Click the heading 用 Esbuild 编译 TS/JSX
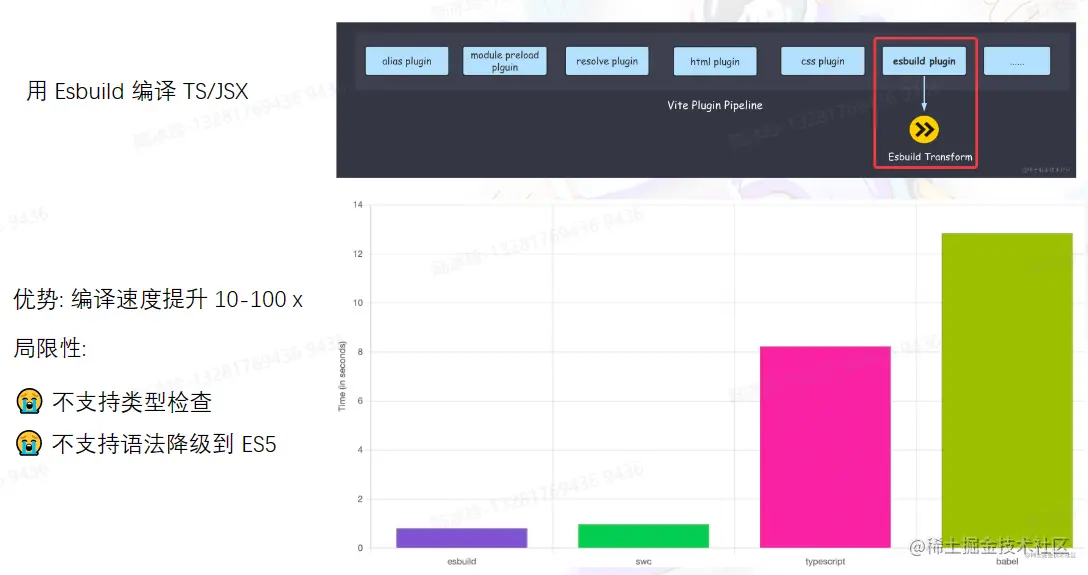Image resolution: width=1088 pixels, height=575 pixels. (x=137, y=91)
